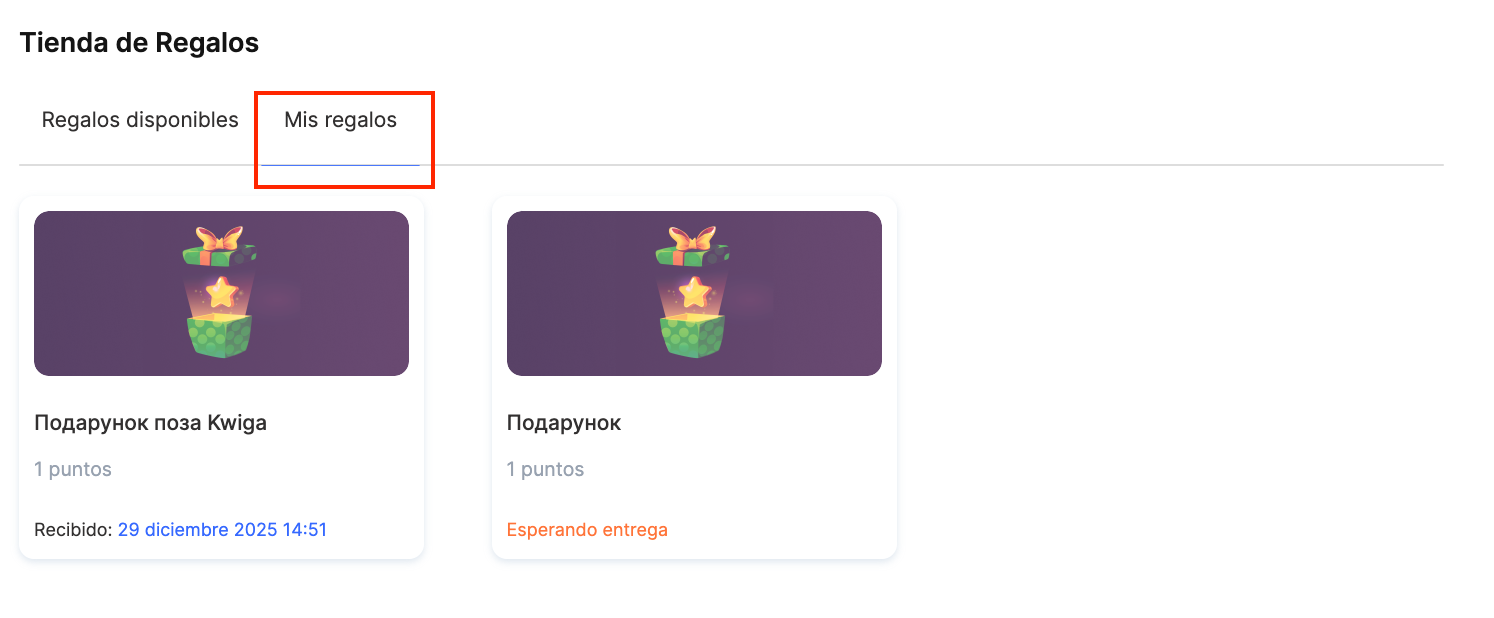This screenshot has height=618, width=1494.
Task: Click 1 puntos on the Подарунок card
Action: coord(546,469)
